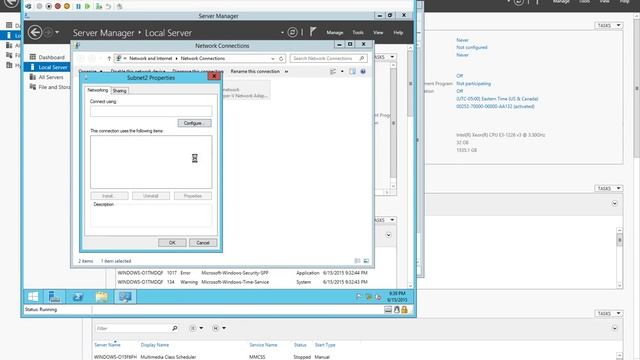Select Local Server in sidebar

coord(47,67)
